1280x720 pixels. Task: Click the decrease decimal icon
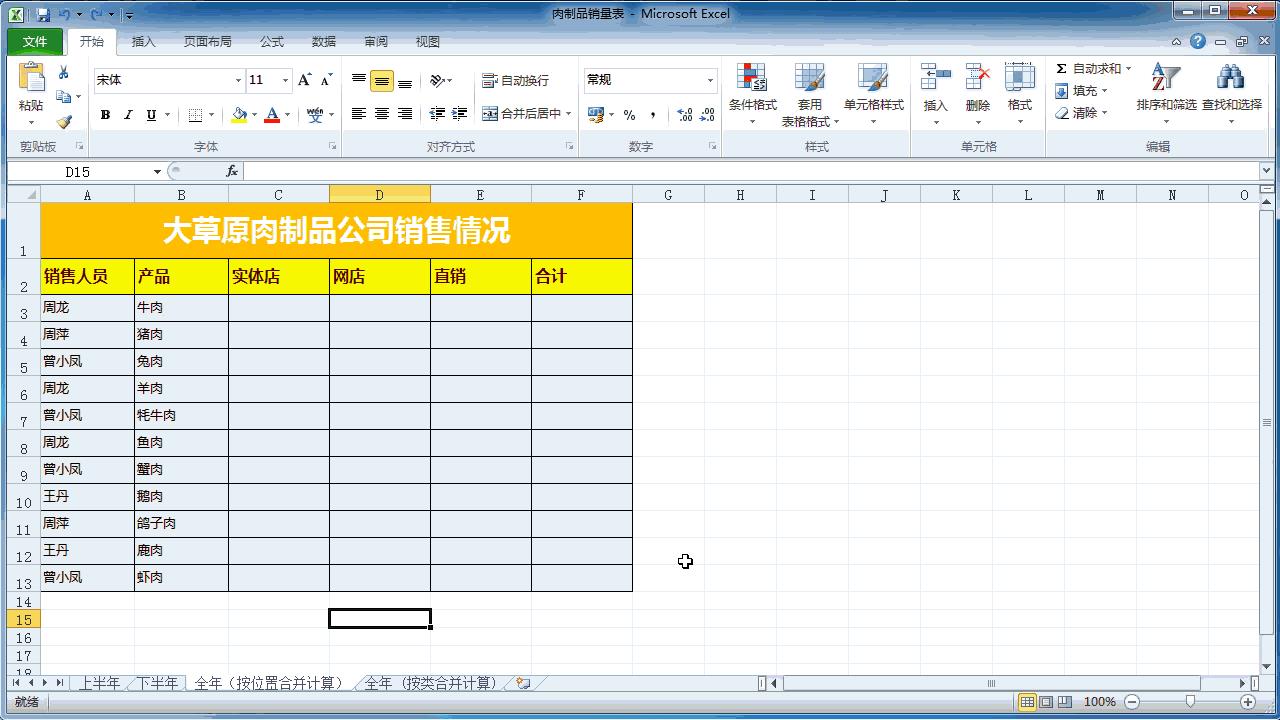[708, 115]
